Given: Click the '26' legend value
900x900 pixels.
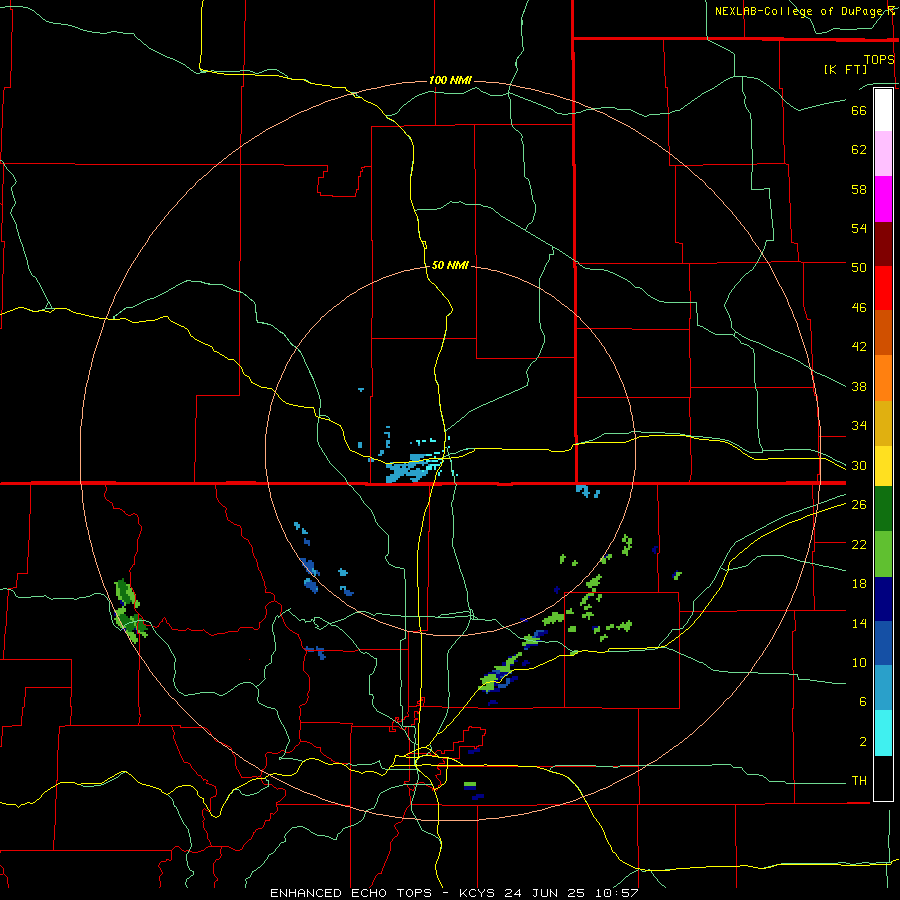Looking at the screenshot, I should pos(859,505).
